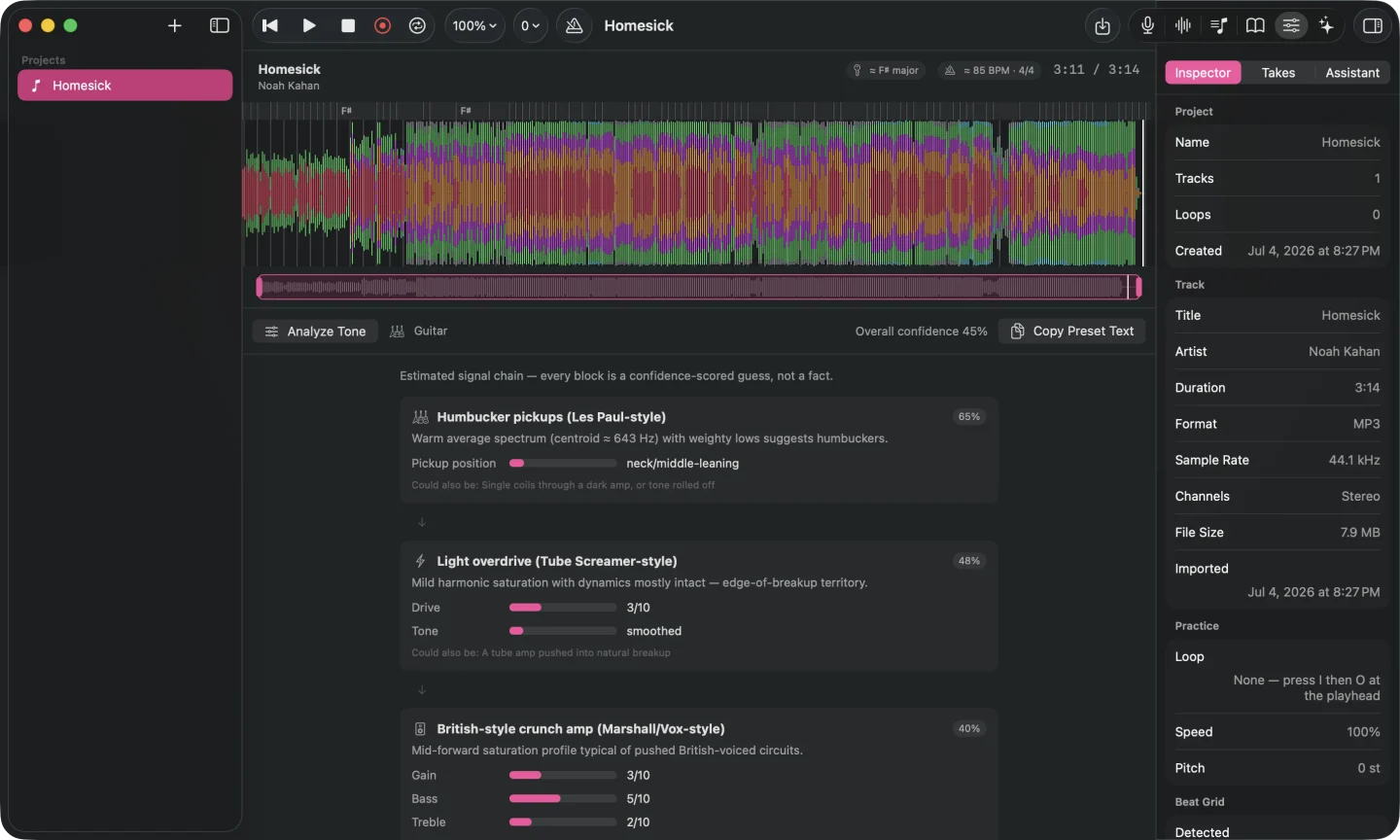1400x840 pixels.
Task: Click the 48% confidence badge
Action: (x=969, y=561)
